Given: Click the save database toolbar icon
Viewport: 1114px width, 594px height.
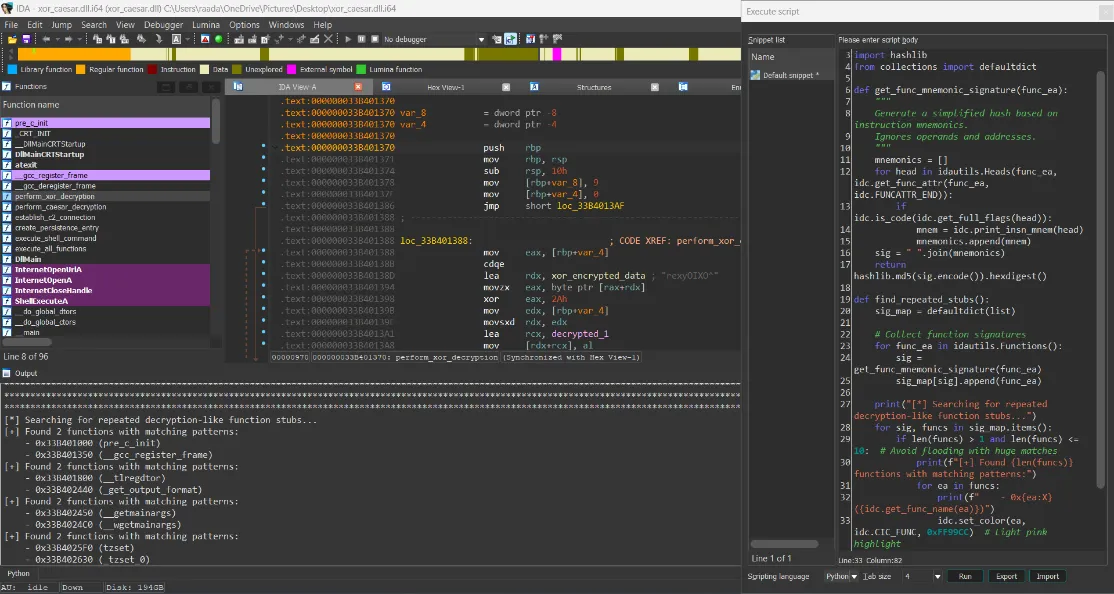Looking at the screenshot, I should [26, 39].
